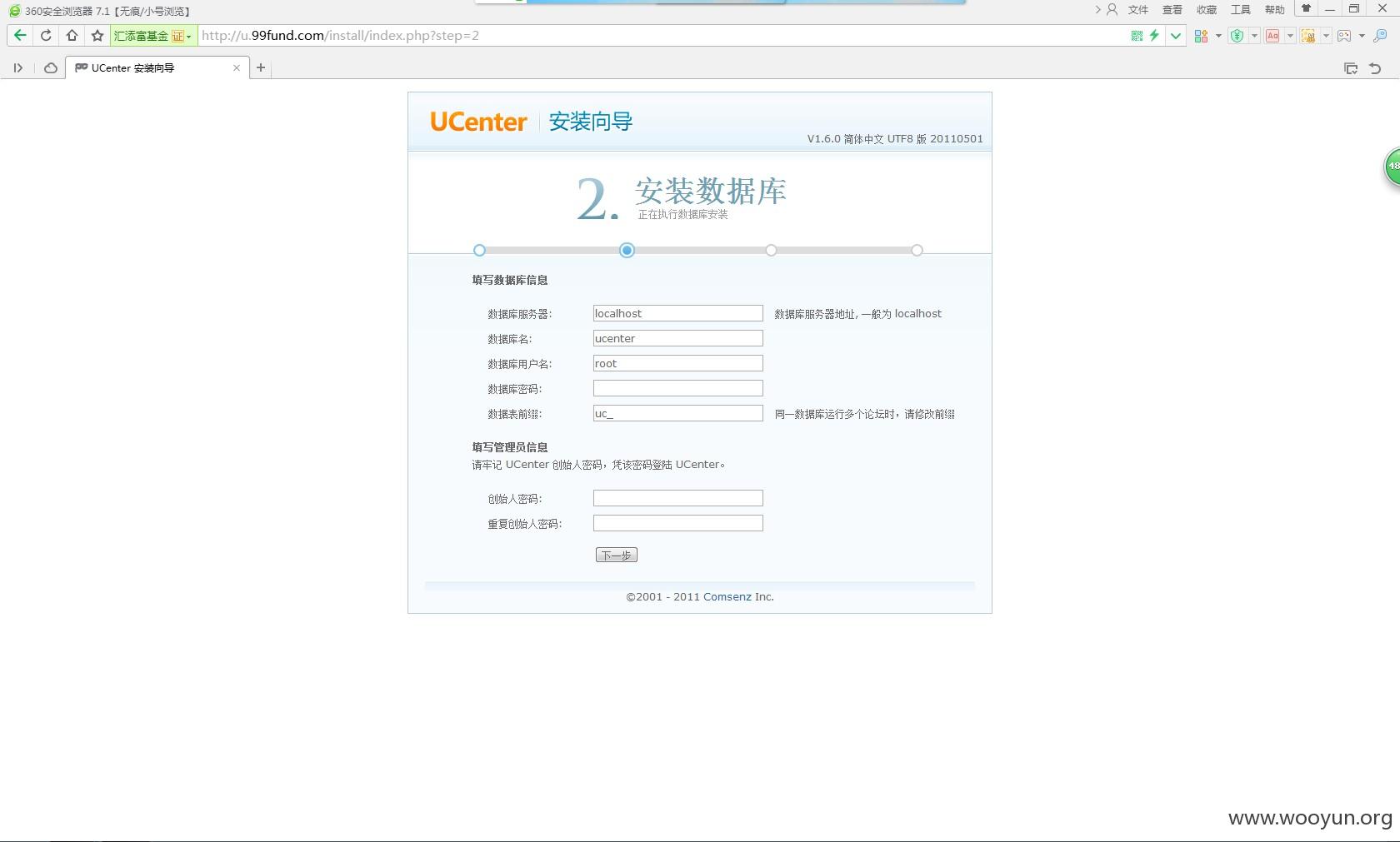Open the browser home page icon

coord(72,36)
